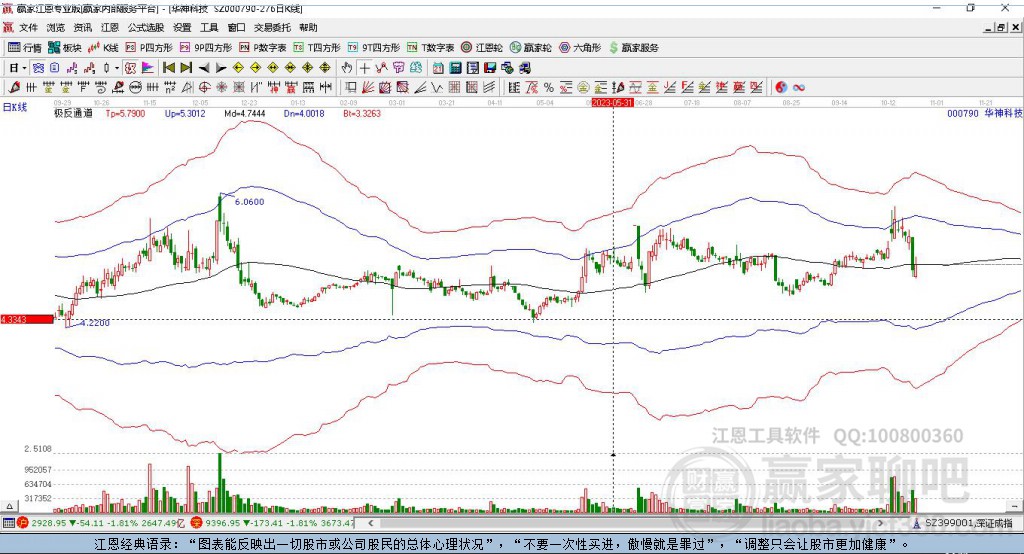
Task: Open the T四方形 tool
Action: click(317, 48)
